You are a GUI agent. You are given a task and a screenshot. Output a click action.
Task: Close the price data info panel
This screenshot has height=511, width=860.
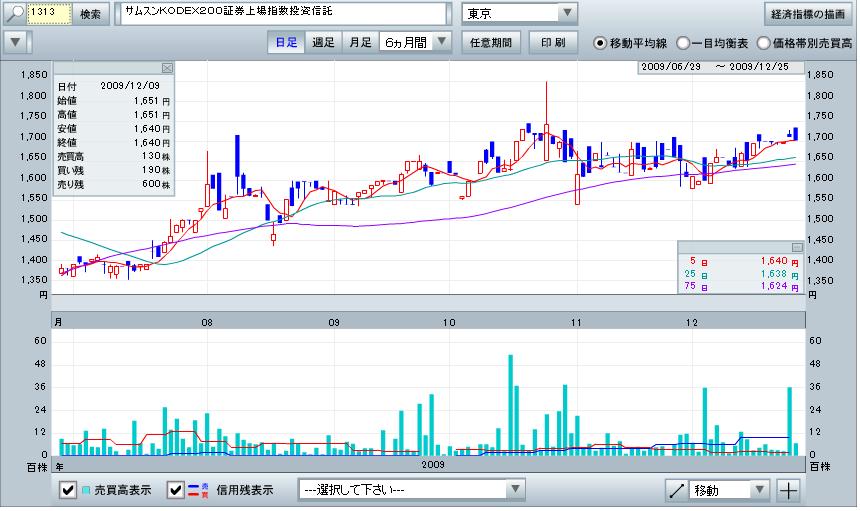(167, 68)
